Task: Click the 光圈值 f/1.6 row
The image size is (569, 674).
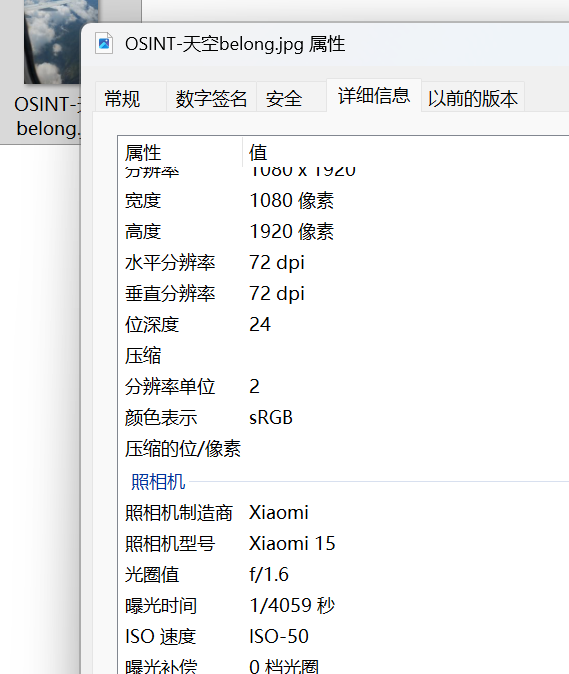Action: [343, 574]
